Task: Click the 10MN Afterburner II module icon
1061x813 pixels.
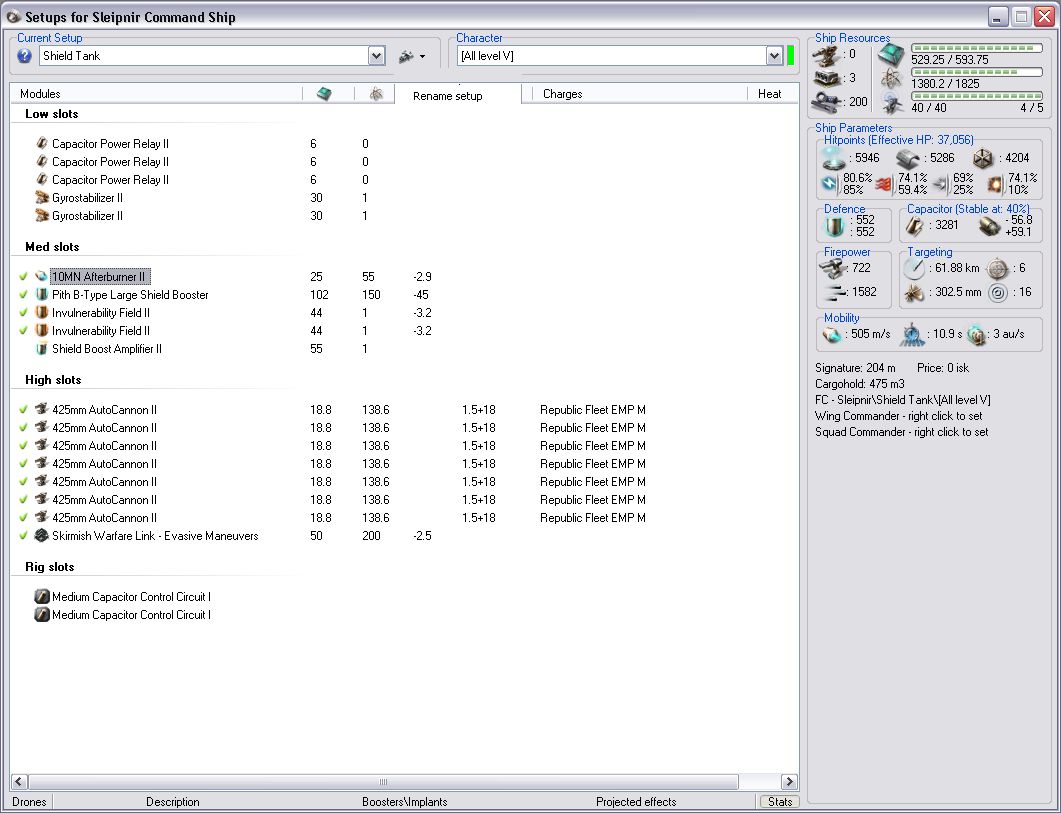Action: click(41, 276)
